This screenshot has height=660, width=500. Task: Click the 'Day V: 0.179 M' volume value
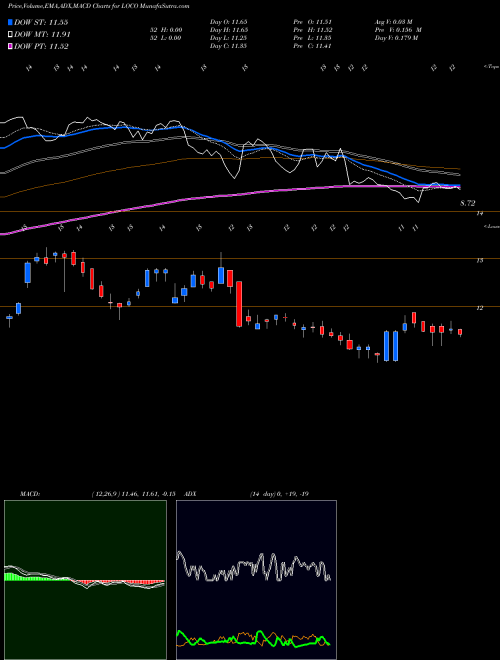(396, 38)
